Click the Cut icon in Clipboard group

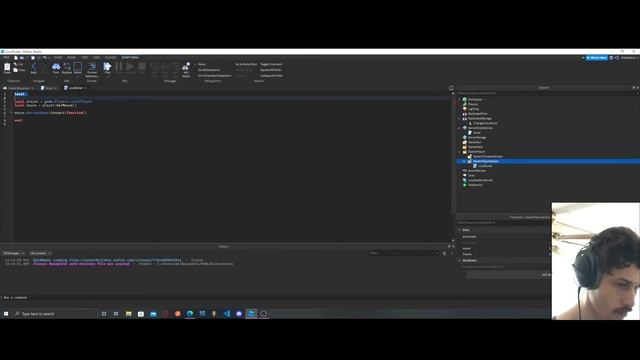coord(16,64)
